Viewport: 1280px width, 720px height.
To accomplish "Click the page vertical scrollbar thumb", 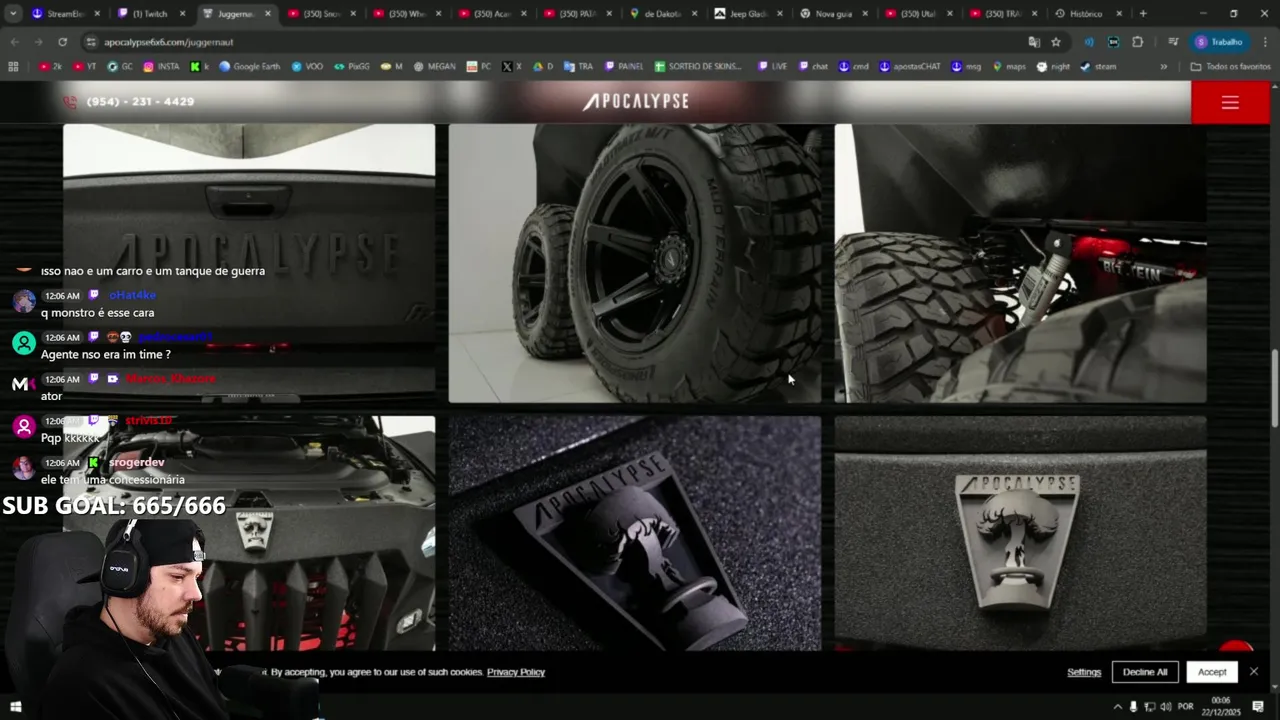I will (1274, 390).
